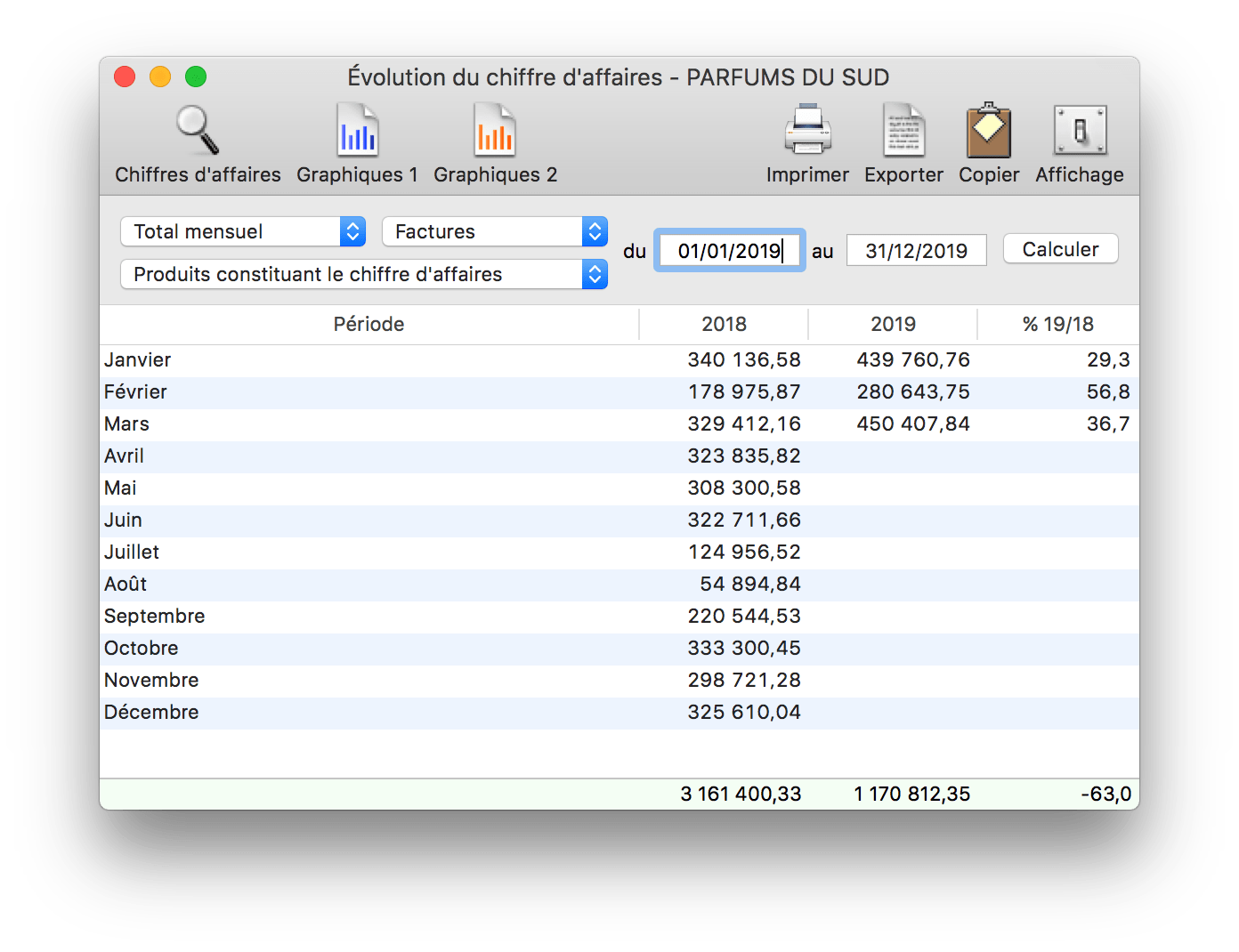Click the value 333 300,45

(744, 648)
